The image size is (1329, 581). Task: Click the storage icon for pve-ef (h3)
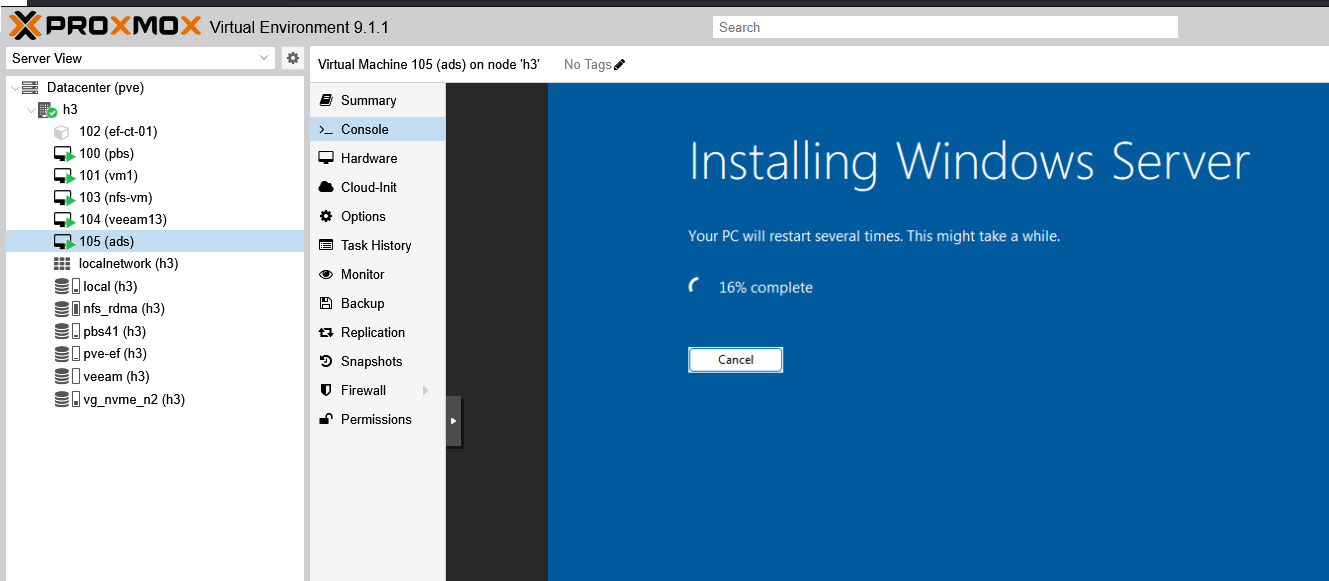click(x=67, y=354)
